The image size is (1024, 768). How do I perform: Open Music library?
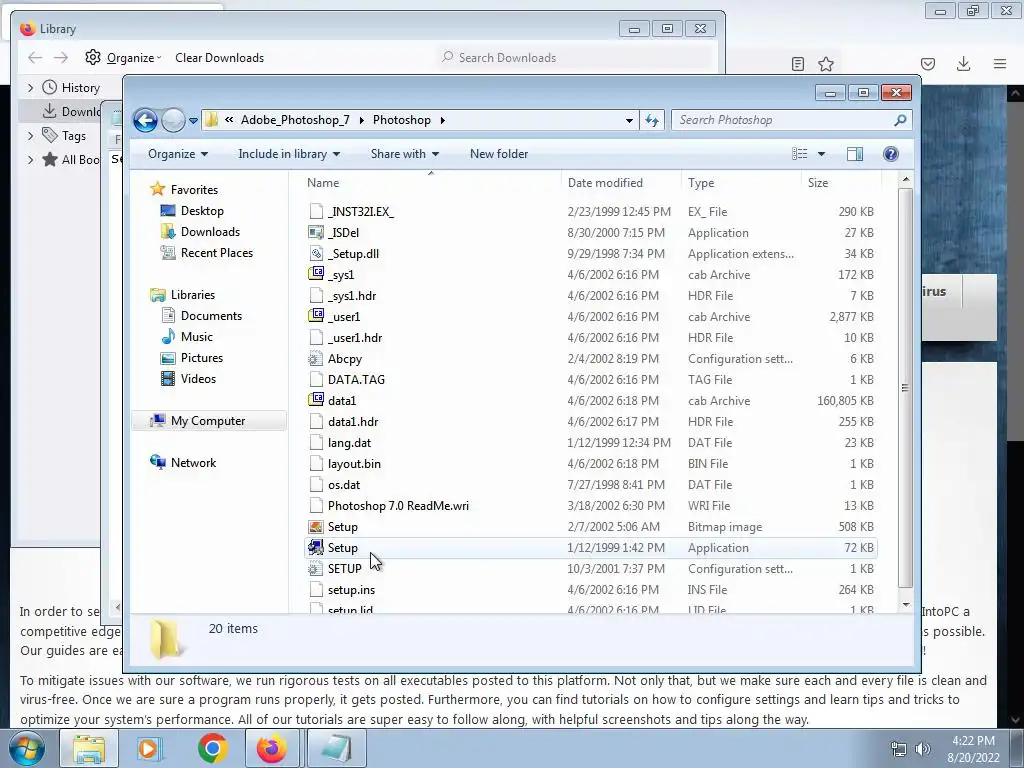click(197, 337)
